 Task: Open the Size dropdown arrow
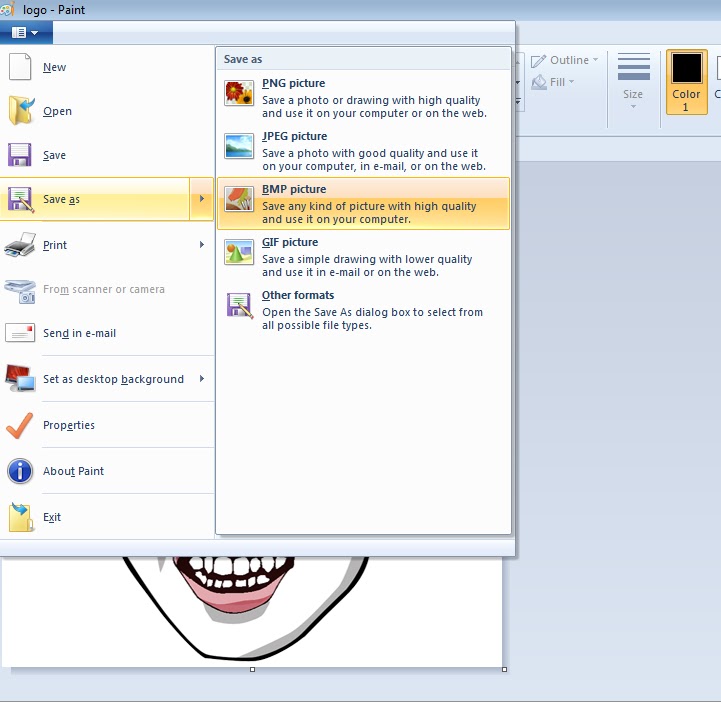[x=633, y=107]
